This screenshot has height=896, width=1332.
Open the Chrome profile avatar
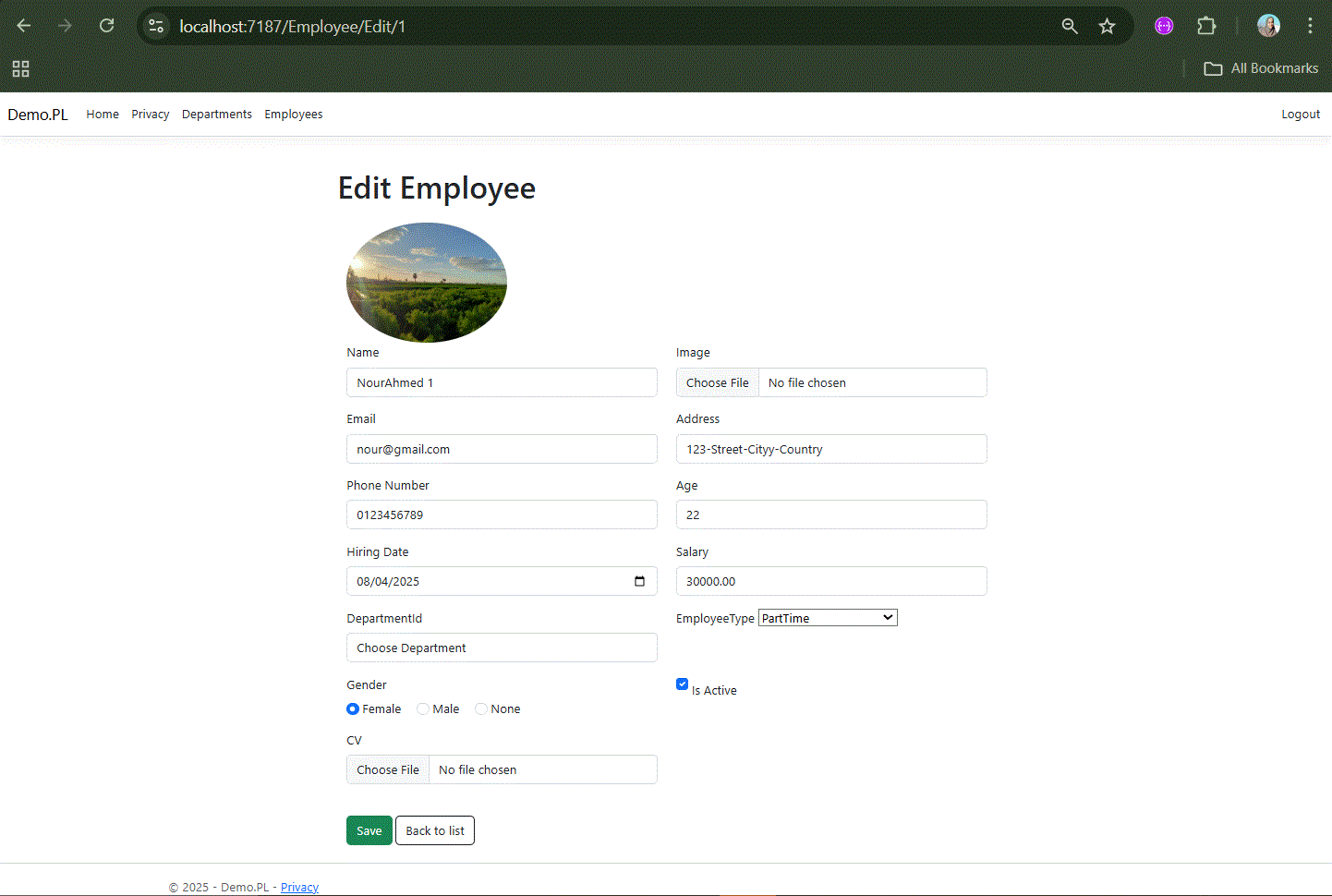pyautogui.click(x=1268, y=26)
